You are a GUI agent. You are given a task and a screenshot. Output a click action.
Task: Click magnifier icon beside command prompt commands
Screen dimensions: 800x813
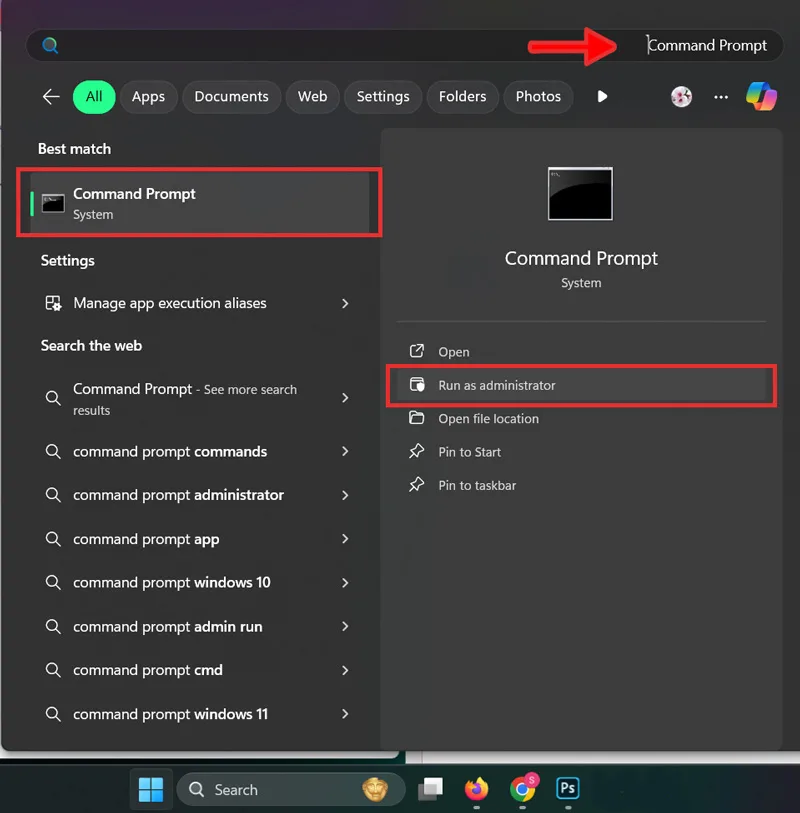coord(53,452)
